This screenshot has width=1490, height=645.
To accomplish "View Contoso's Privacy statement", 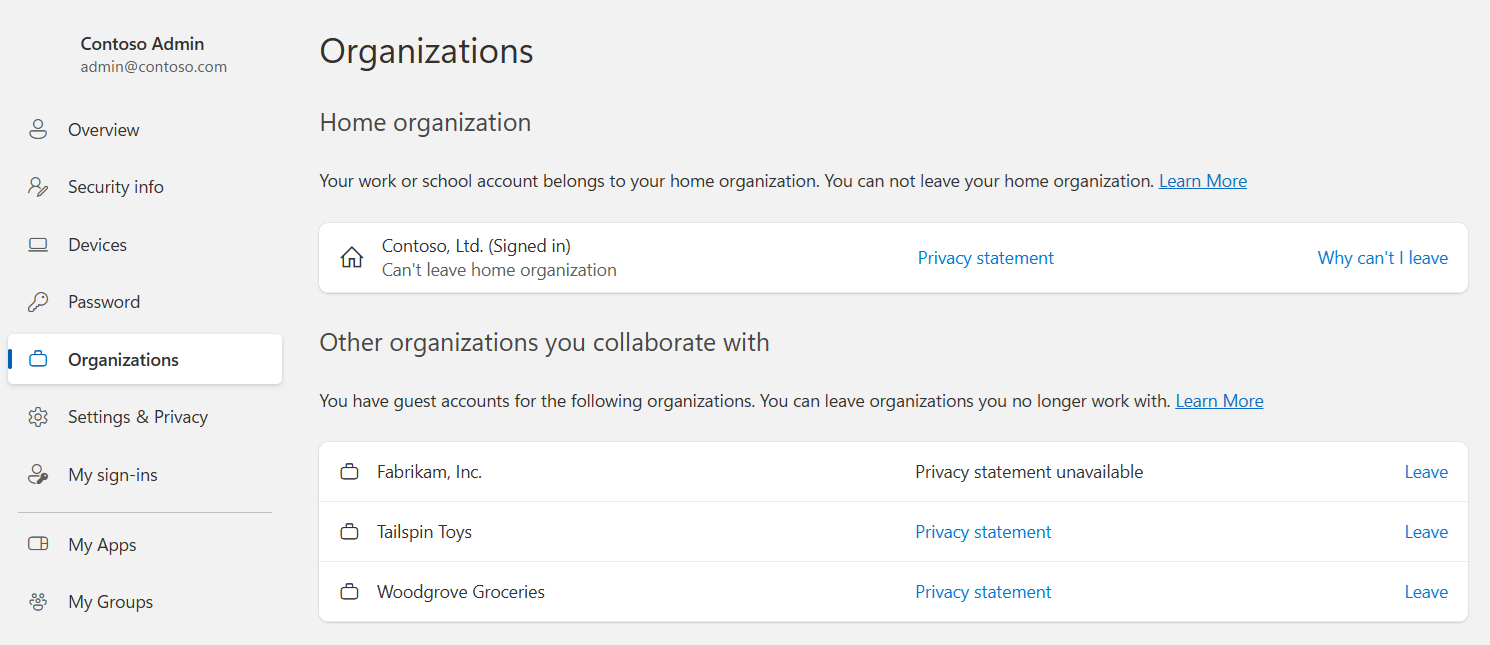I will point(985,257).
